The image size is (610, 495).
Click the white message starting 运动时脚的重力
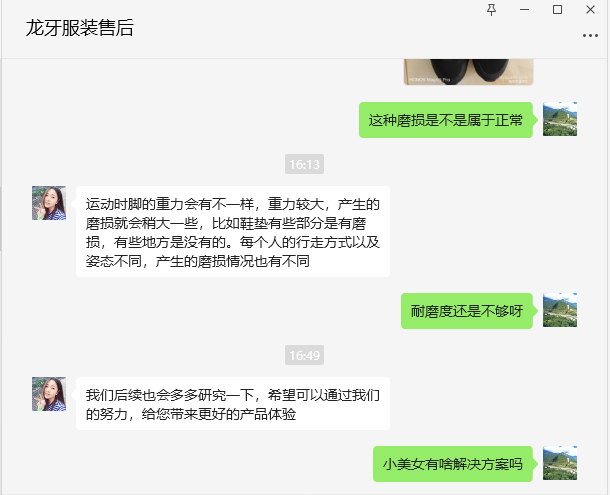pyautogui.click(x=233, y=232)
